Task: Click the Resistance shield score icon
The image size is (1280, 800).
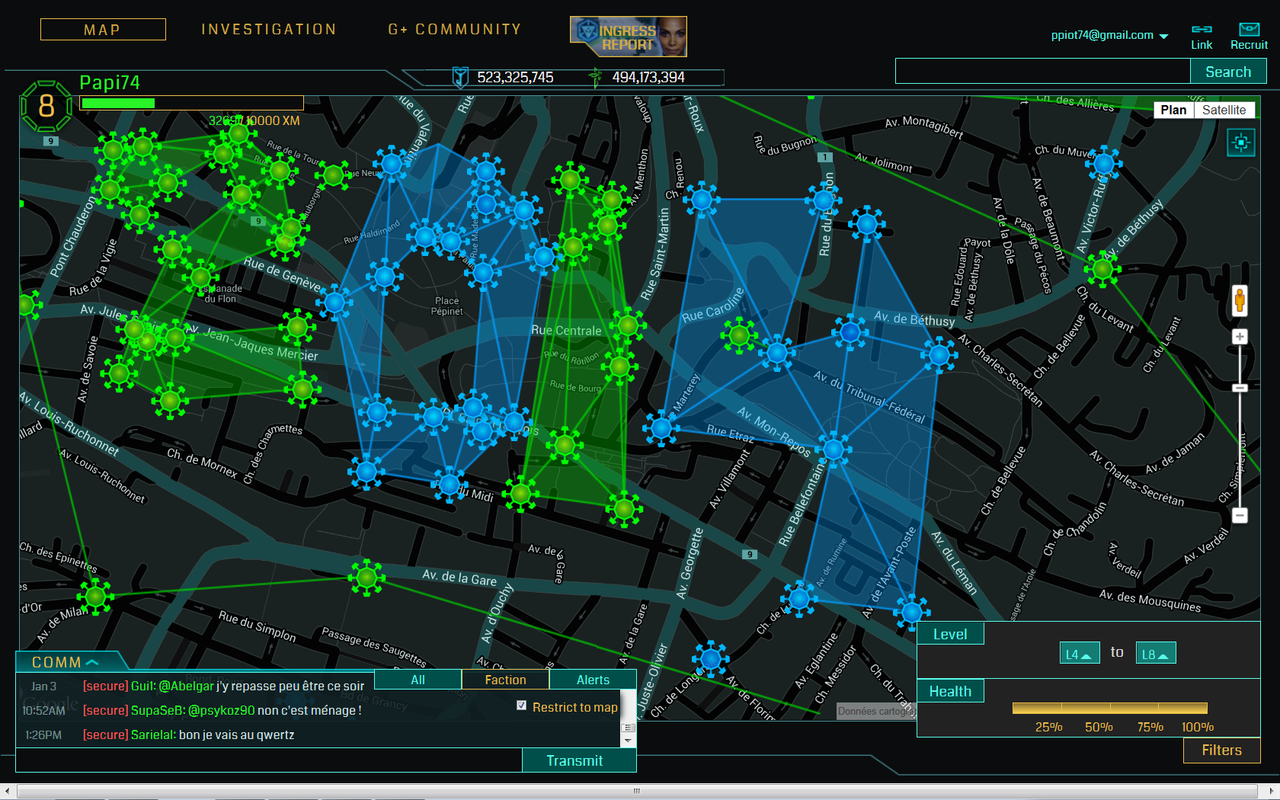Action: click(x=460, y=77)
